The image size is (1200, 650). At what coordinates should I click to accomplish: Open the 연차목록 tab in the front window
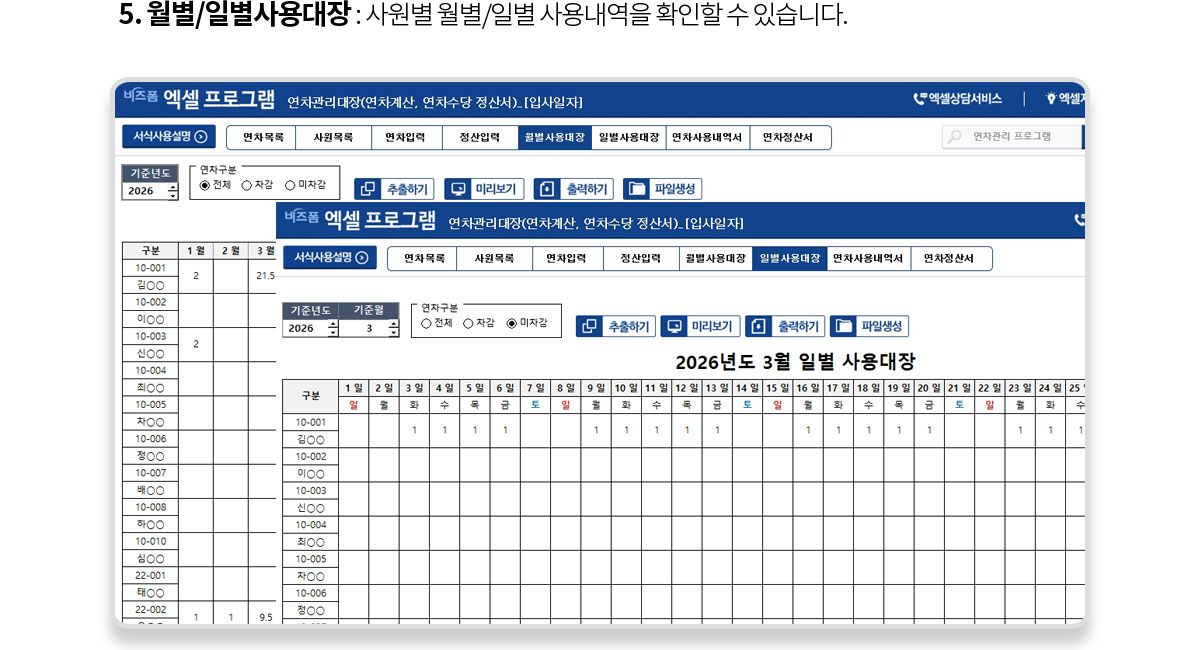[x=423, y=258]
